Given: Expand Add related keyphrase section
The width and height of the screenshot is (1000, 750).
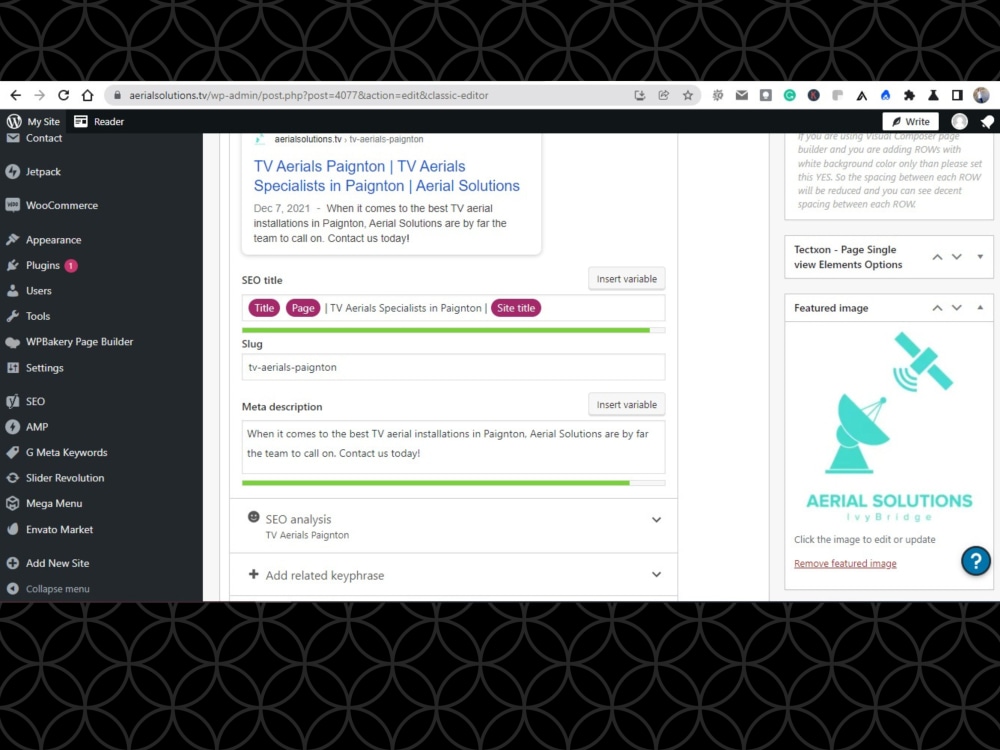Looking at the screenshot, I should tap(453, 575).
